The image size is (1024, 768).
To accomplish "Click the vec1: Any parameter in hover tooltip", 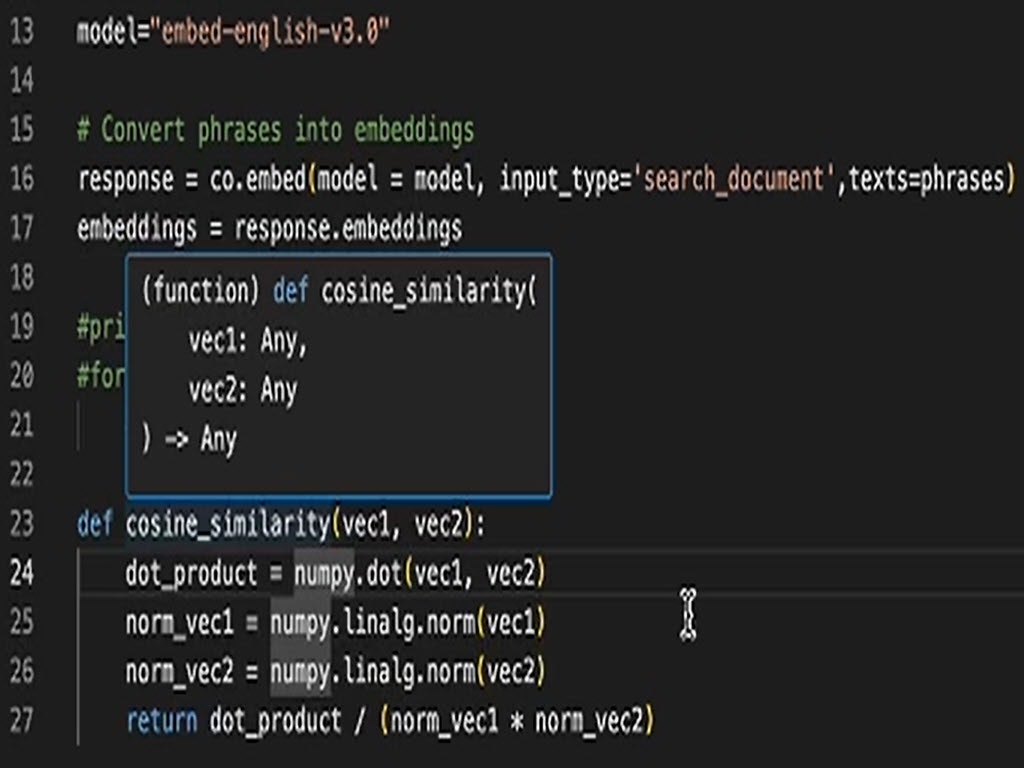I will [247, 342].
